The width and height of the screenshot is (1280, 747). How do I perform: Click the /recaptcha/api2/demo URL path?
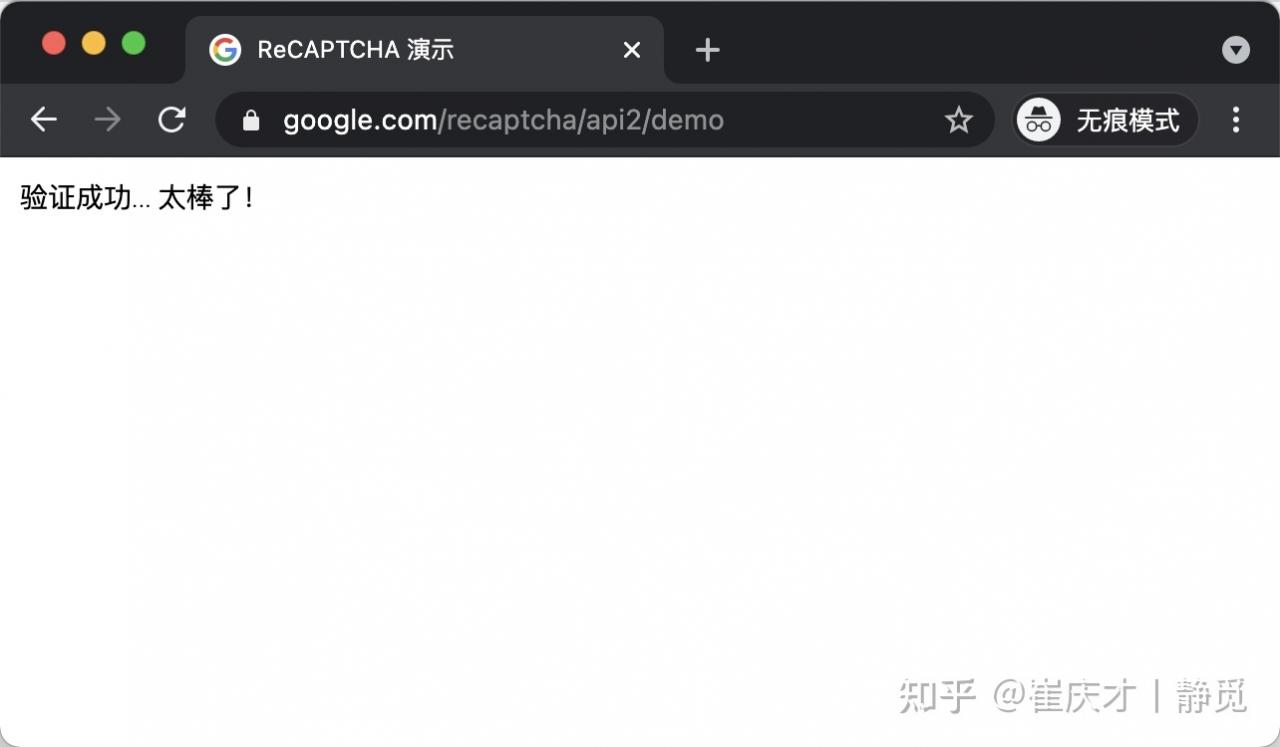click(581, 121)
